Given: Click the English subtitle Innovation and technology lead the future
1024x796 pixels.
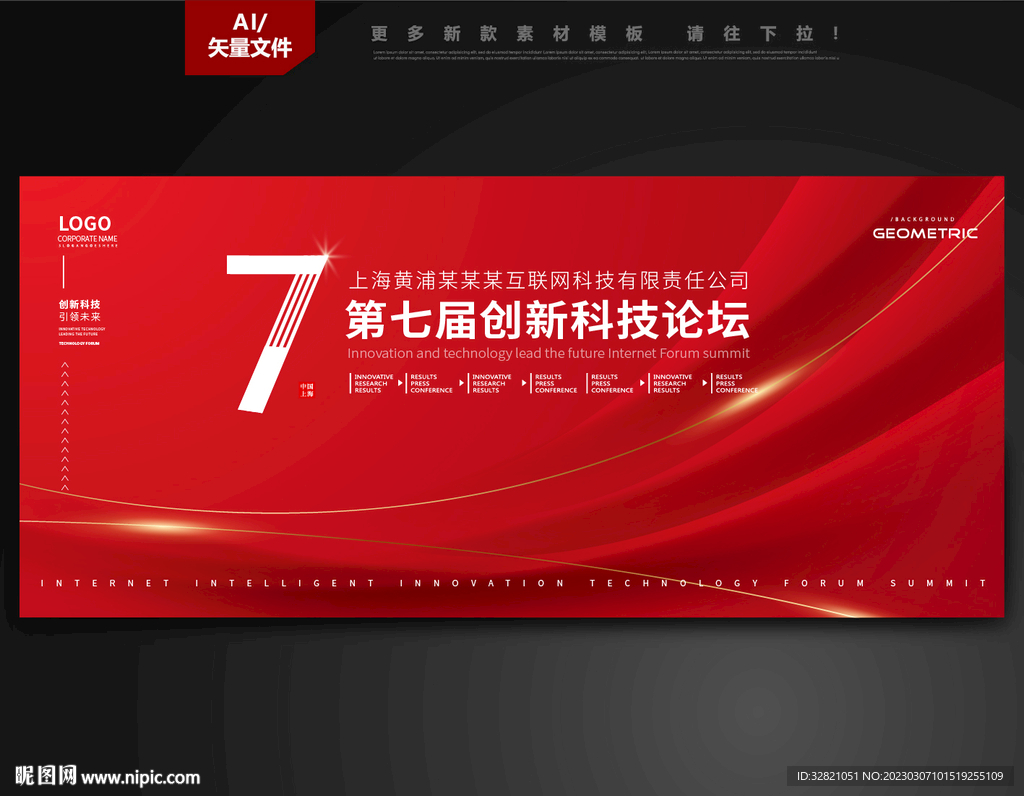Looking at the screenshot, I should [549, 353].
